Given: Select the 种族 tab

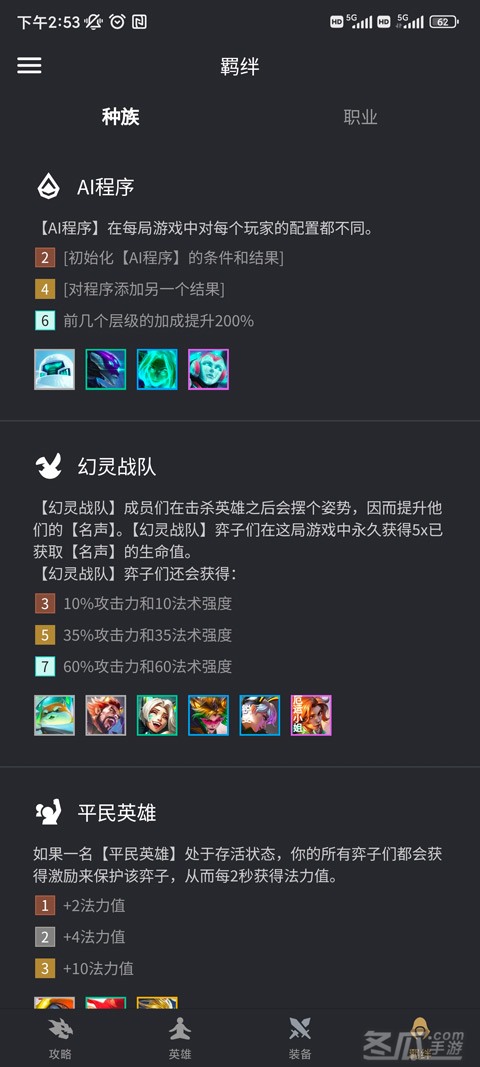Looking at the screenshot, I should 121,117.
